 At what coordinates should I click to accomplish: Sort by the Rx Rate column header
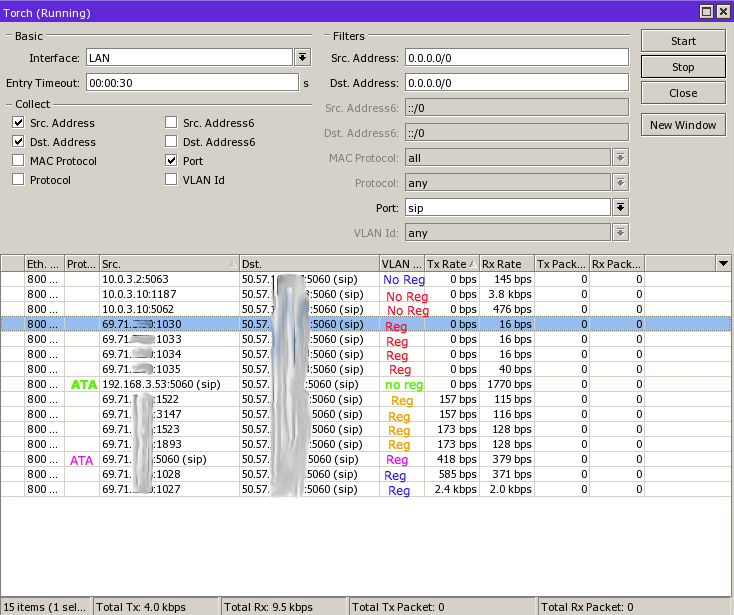[x=506, y=264]
